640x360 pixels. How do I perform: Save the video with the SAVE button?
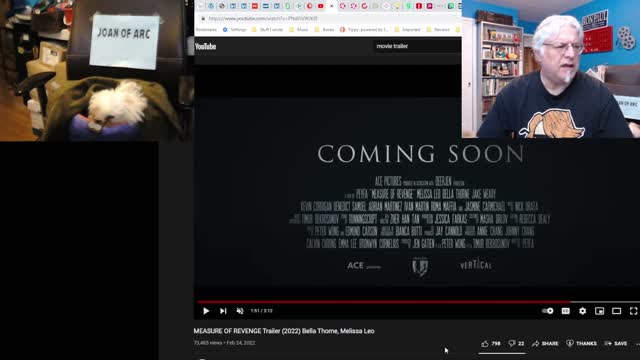coord(616,344)
